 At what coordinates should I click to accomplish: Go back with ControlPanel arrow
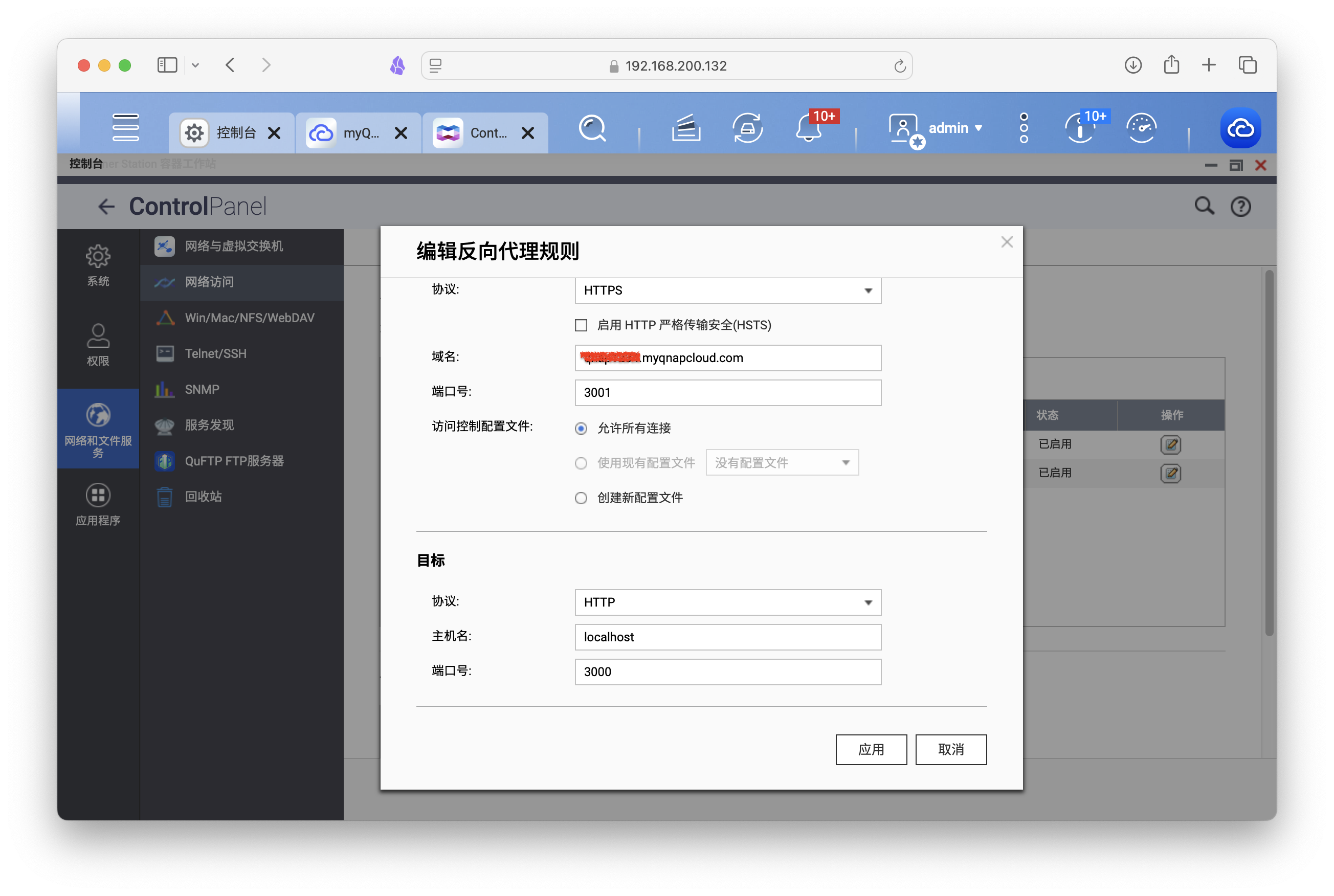[x=106, y=206]
